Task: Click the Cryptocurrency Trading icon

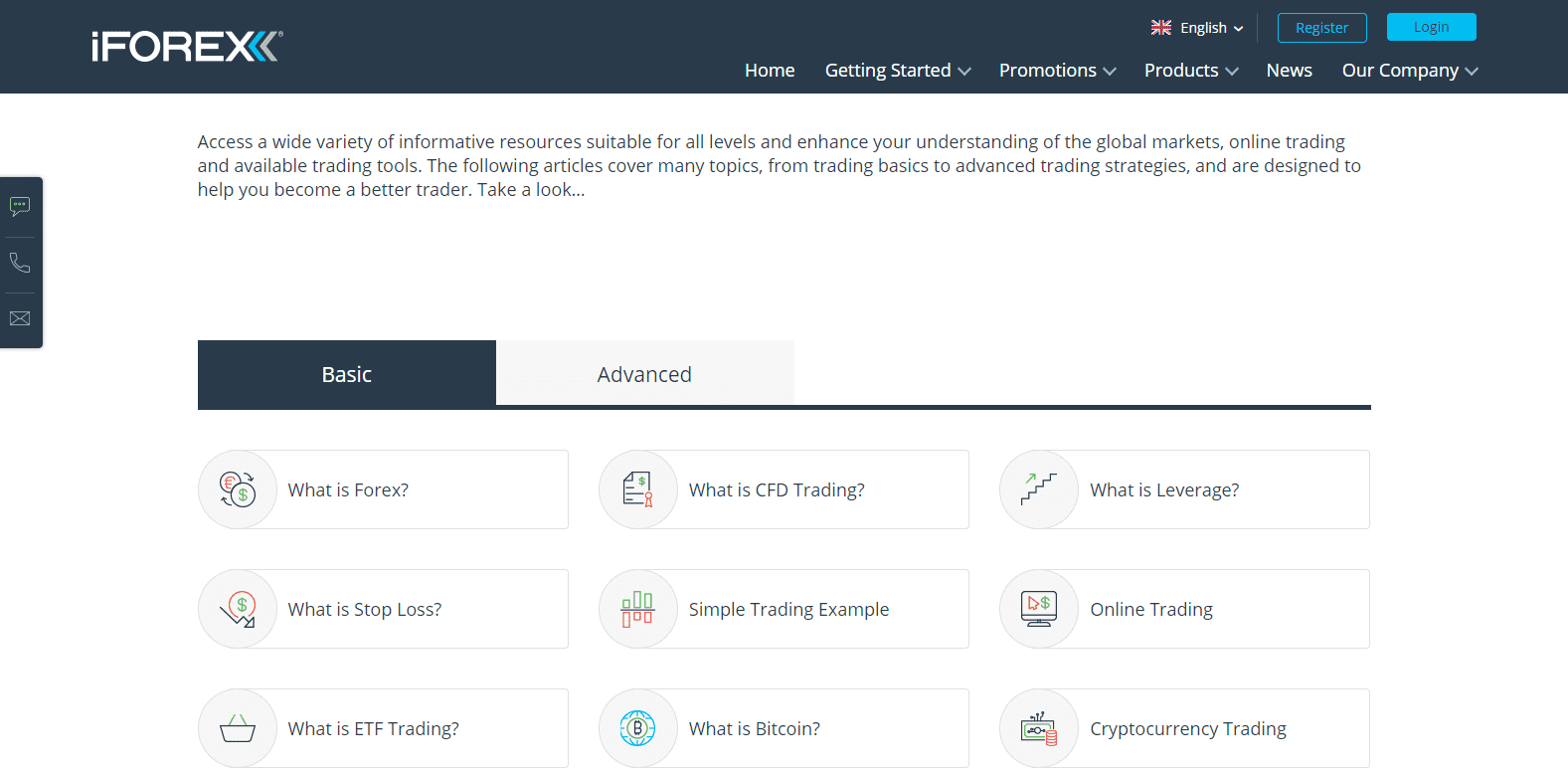Action: 1039,729
